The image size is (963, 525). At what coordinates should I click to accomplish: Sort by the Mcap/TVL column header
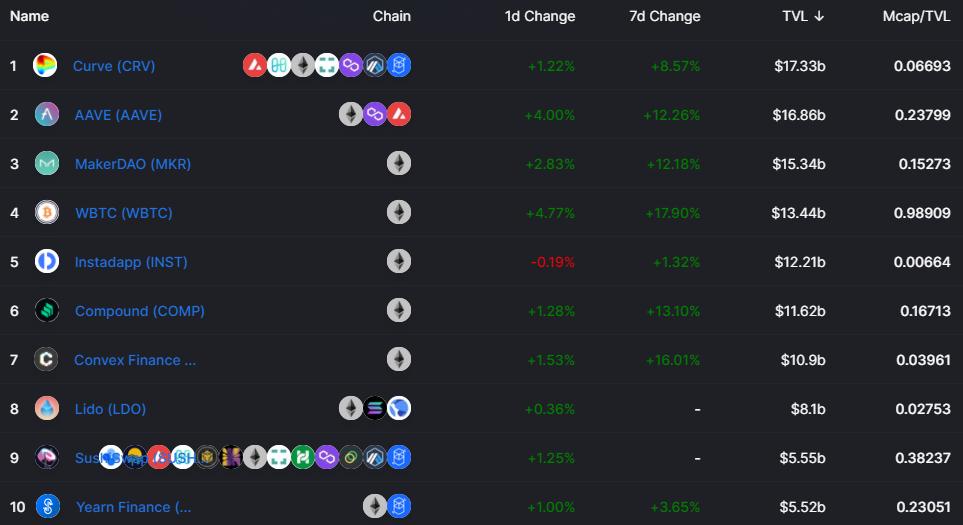[916, 17]
